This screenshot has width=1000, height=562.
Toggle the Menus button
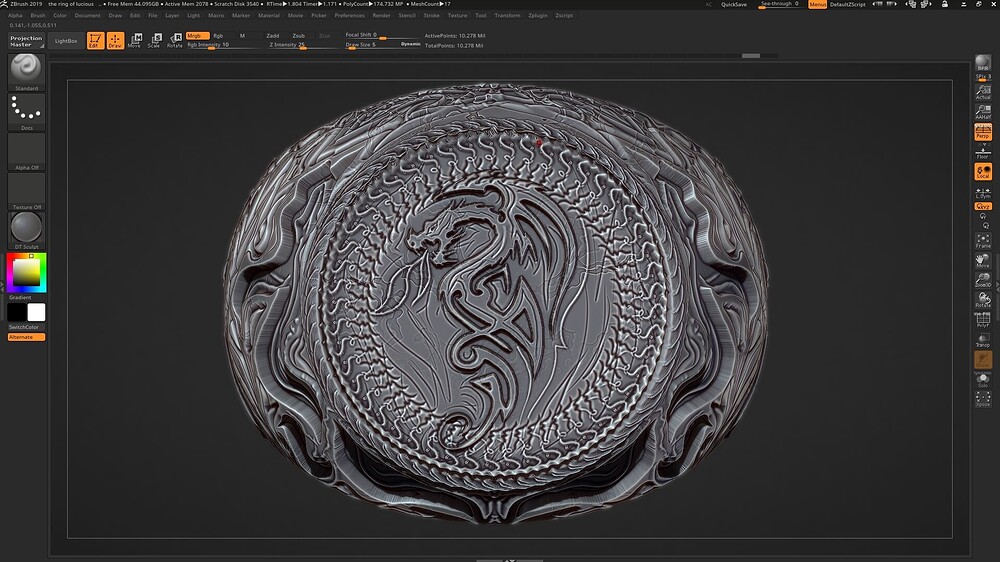tap(818, 4)
